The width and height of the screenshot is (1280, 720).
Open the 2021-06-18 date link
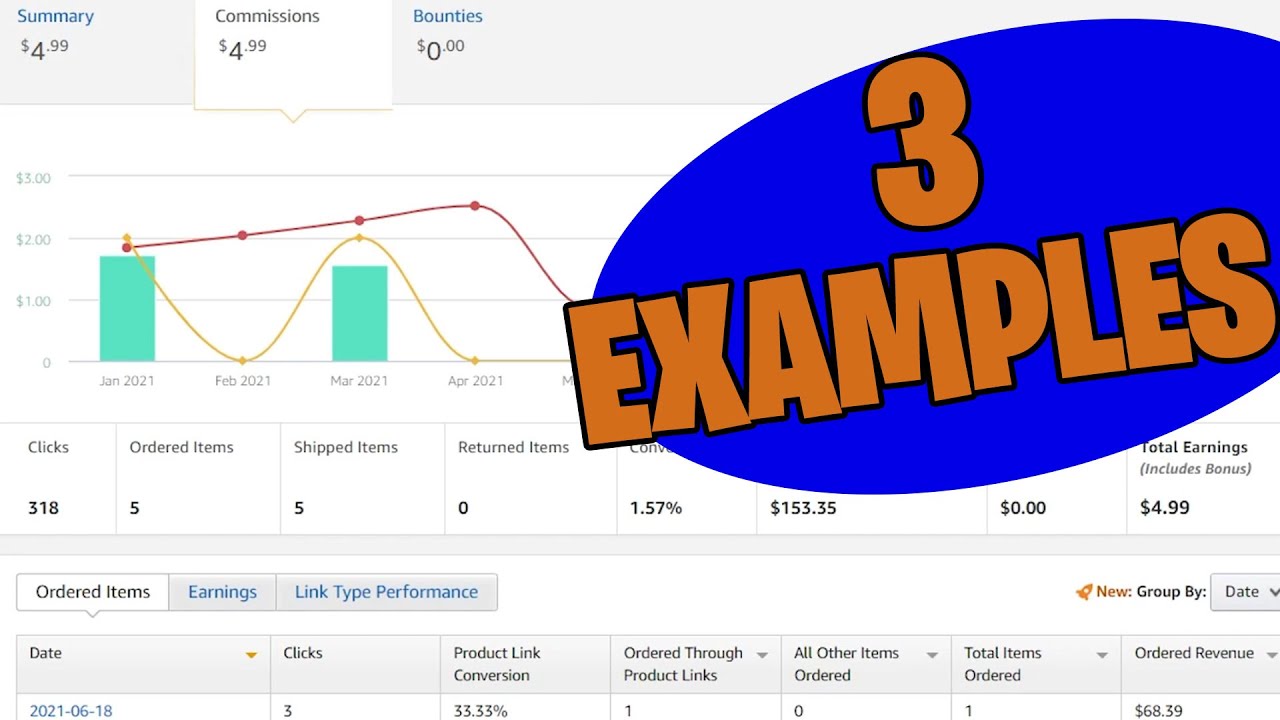[x=71, y=711]
